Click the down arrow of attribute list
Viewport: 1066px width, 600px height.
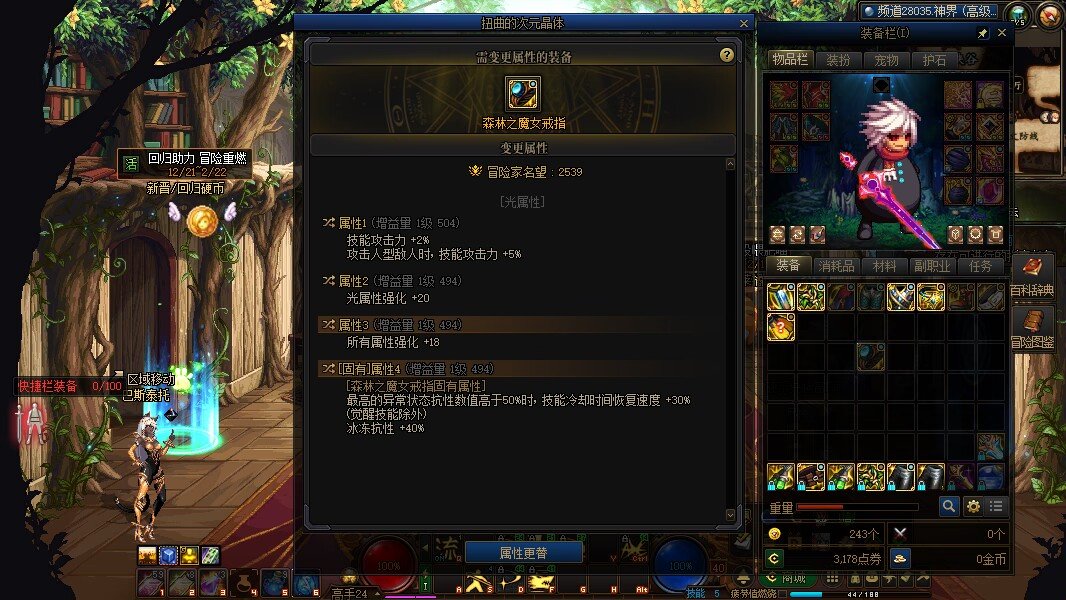click(730, 515)
